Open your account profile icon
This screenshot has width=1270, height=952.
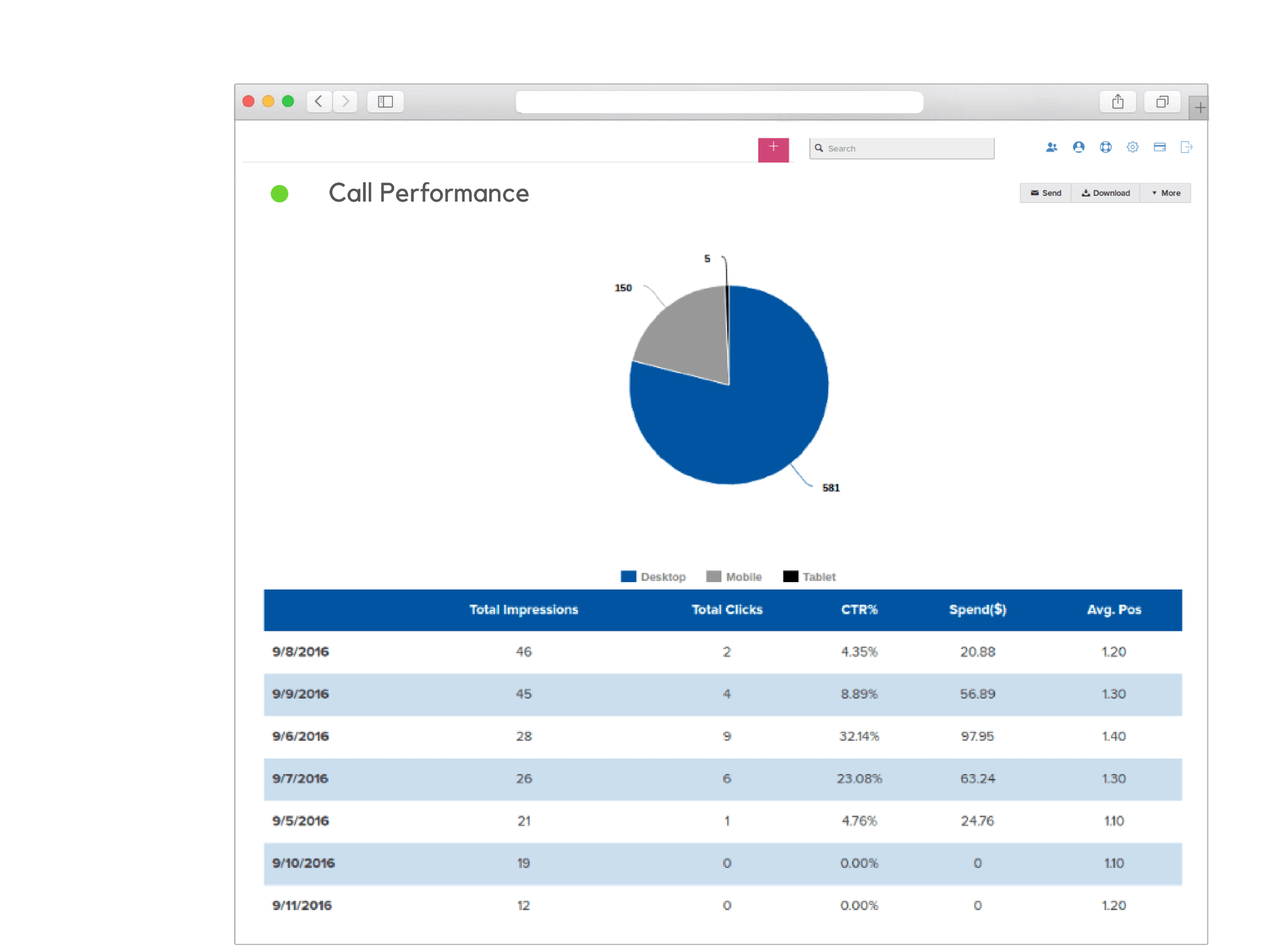1079,147
